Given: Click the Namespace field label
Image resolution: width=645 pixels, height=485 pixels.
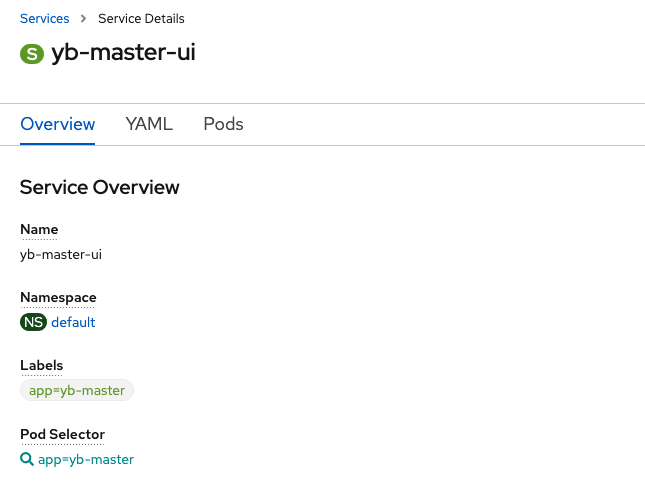Looking at the screenshot, I should click(x=58, y=298).
